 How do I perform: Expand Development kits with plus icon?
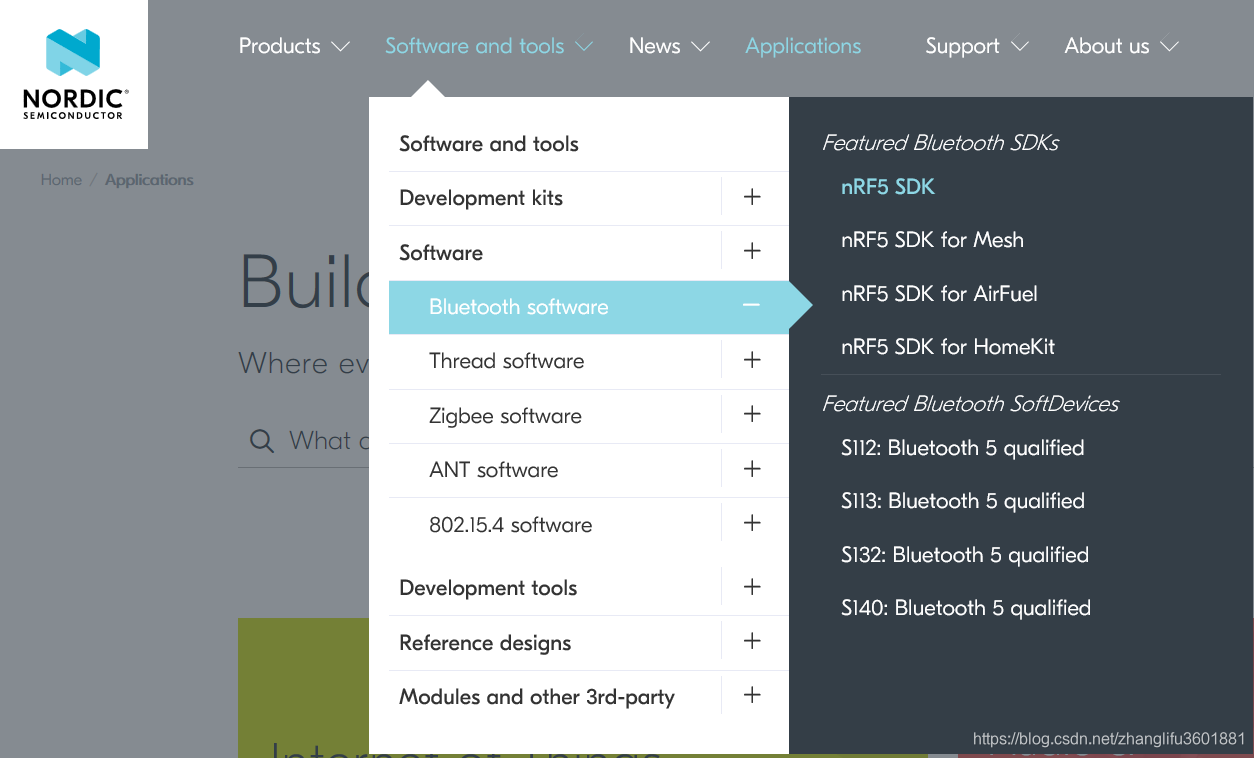click(x=753, y=198)
